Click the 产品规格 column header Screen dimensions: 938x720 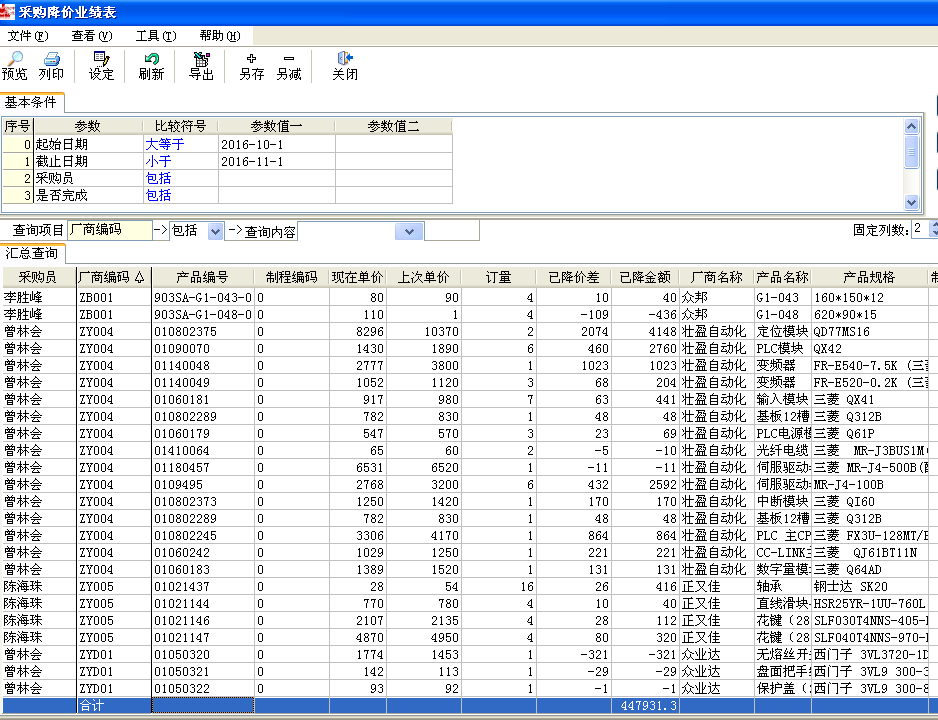point(869,277)
